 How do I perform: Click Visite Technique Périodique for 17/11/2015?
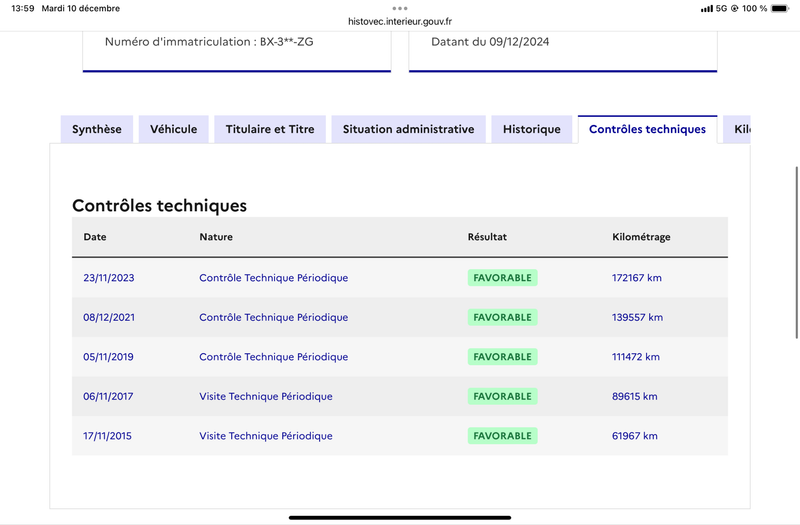point(266,436)
